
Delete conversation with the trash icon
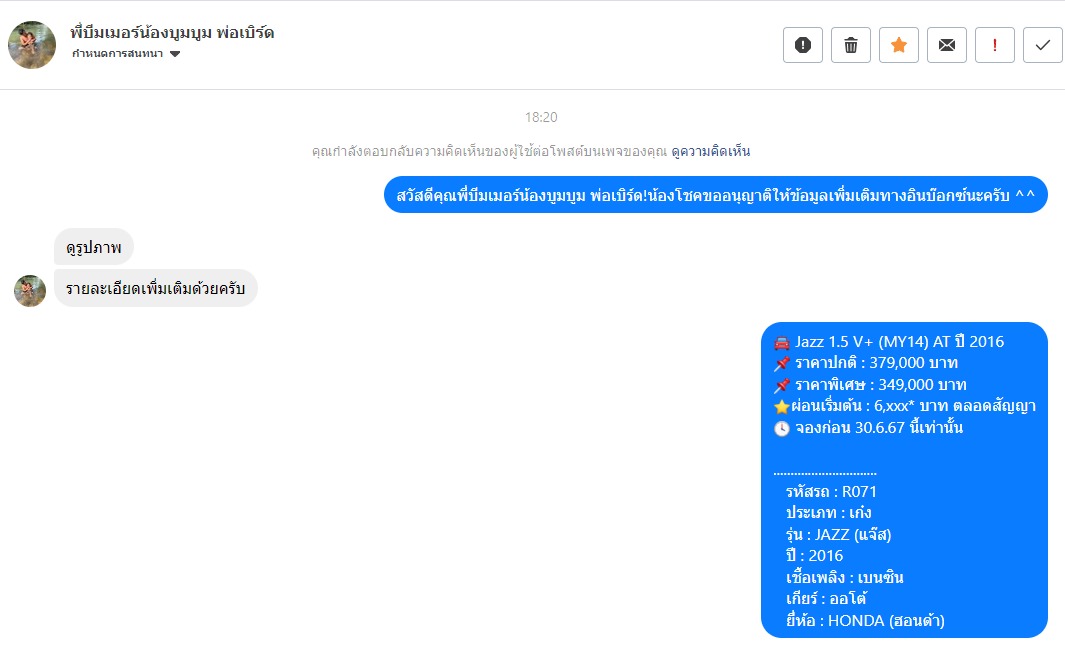coord(850,45)
